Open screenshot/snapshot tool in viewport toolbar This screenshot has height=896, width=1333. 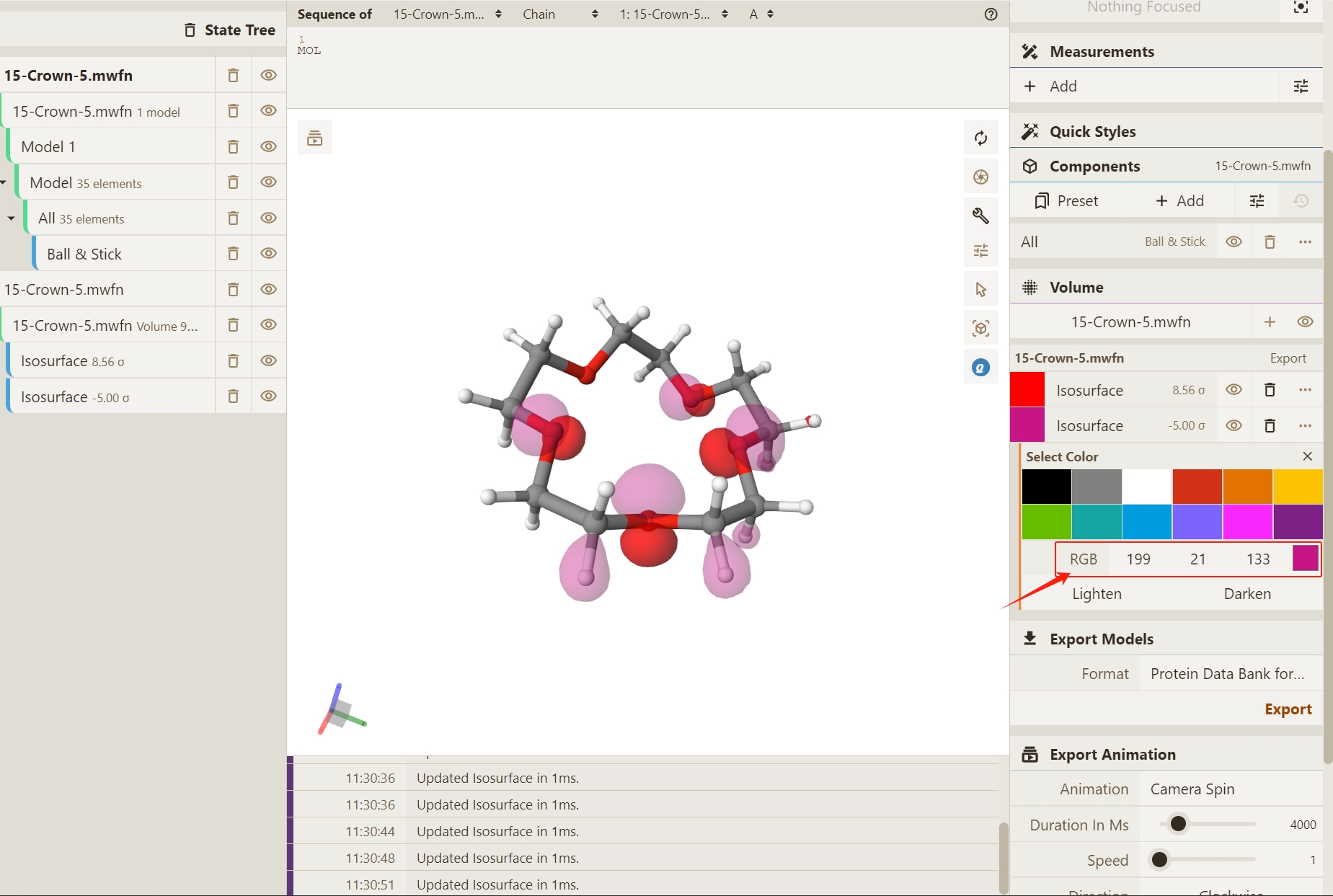(x=980, y=177)
